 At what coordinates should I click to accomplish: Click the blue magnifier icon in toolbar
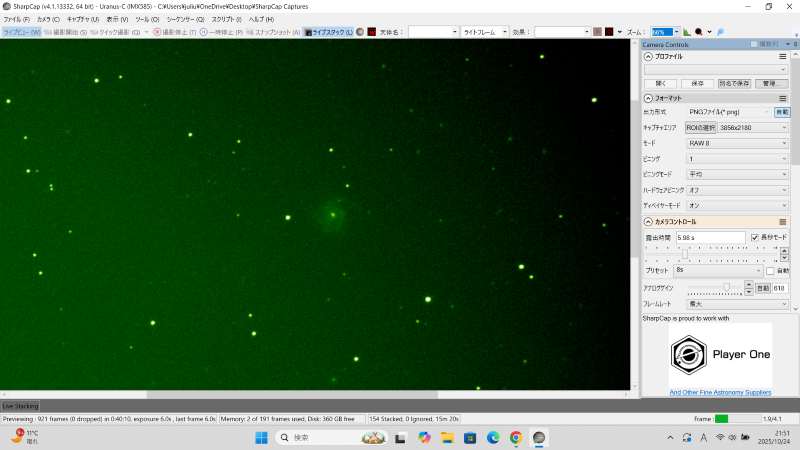[x=720, y=32]
